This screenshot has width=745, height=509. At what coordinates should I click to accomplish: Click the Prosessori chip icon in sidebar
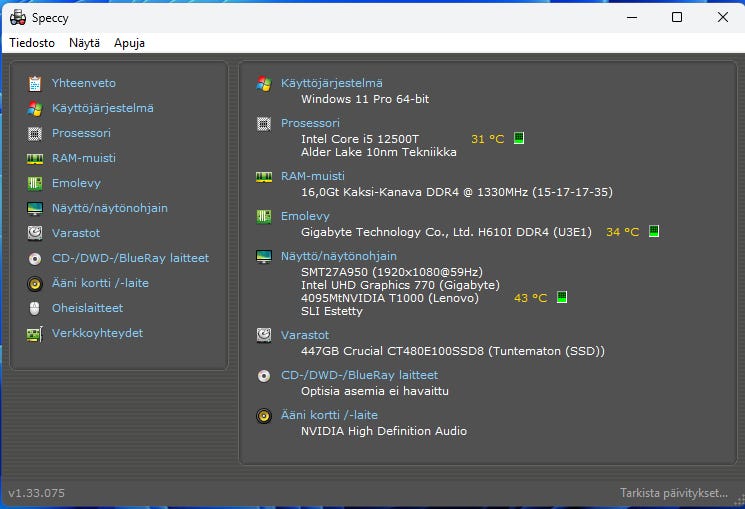click(x=35, y=134)
